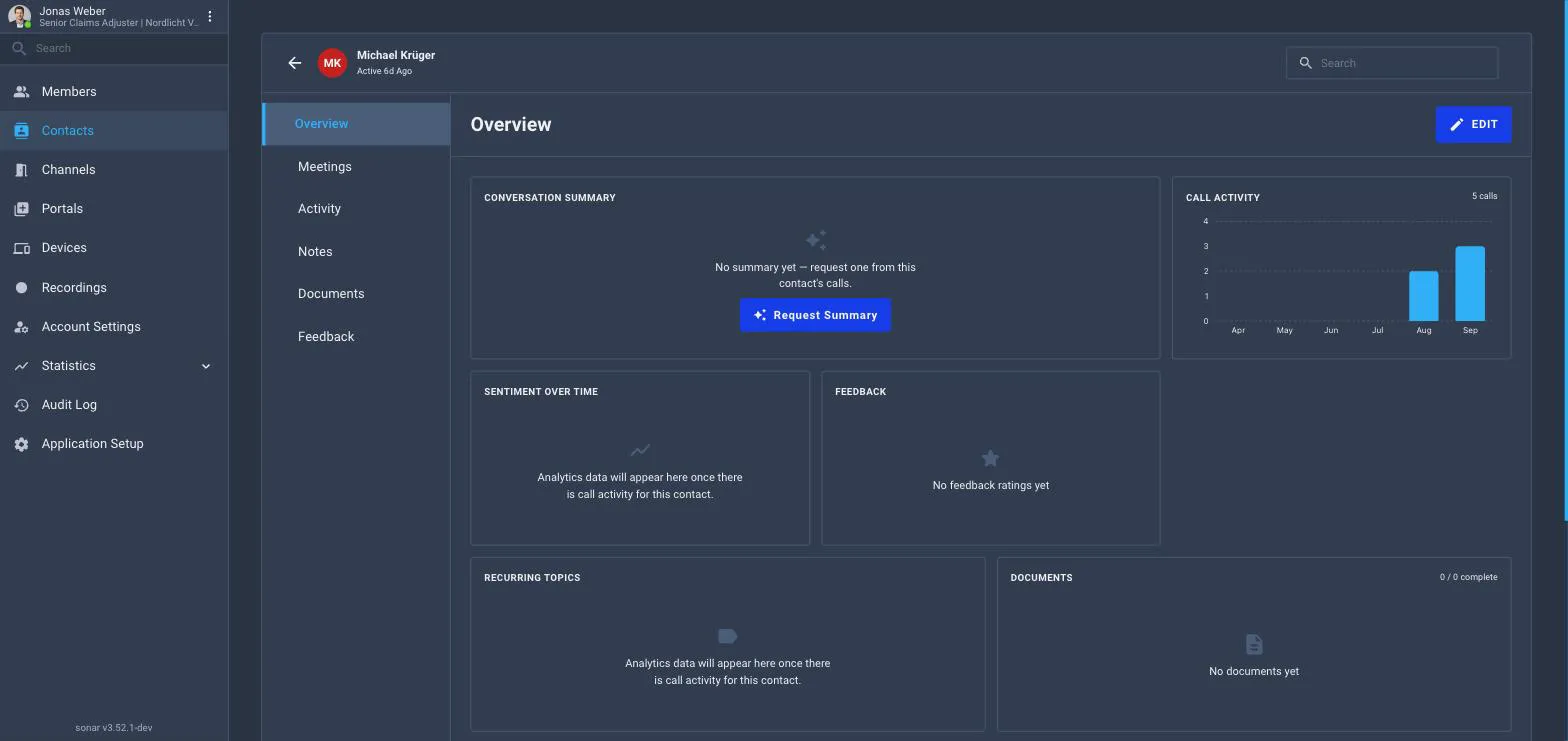This screenshot has height=741, width=1568.
Task: Click the sparkle icon in Conversation Summary
Action: pyautogui.click(x=816, y=240)
